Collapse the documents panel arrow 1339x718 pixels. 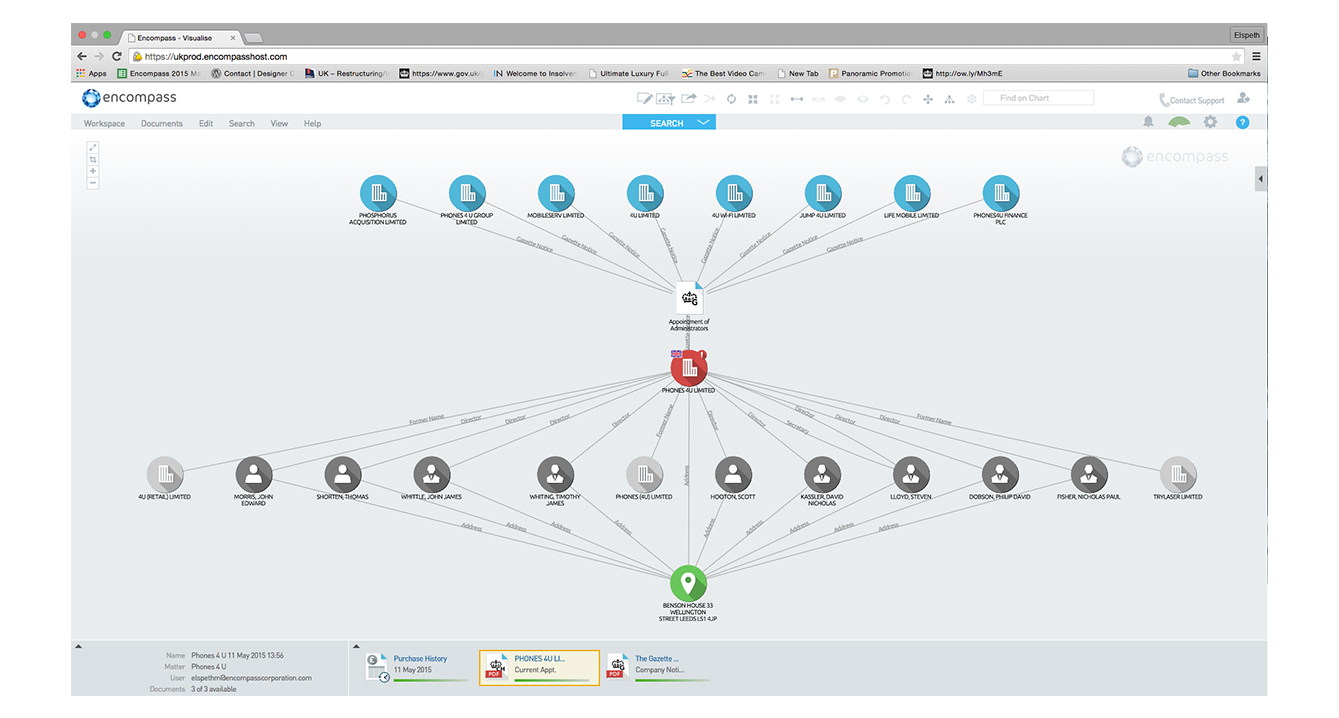(x=357, y=646)
